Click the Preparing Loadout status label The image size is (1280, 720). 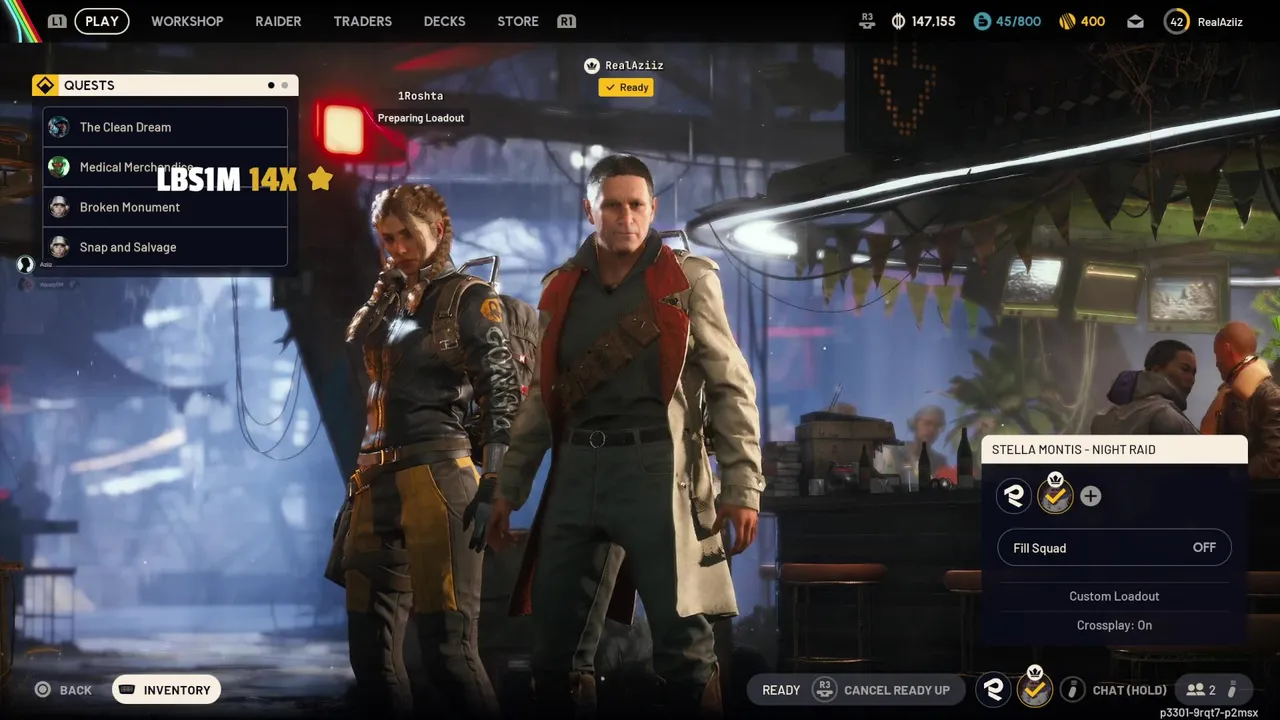421,118
